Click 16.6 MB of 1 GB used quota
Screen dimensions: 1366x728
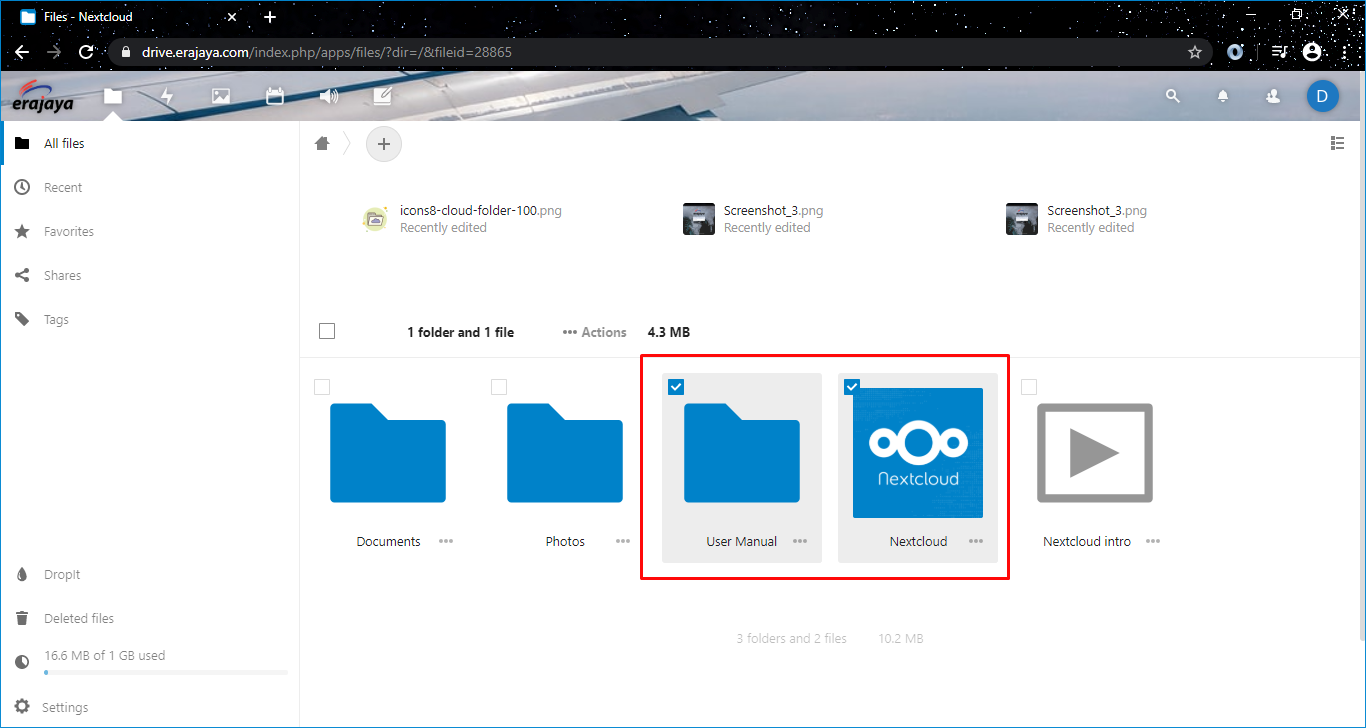coord(105,656)
